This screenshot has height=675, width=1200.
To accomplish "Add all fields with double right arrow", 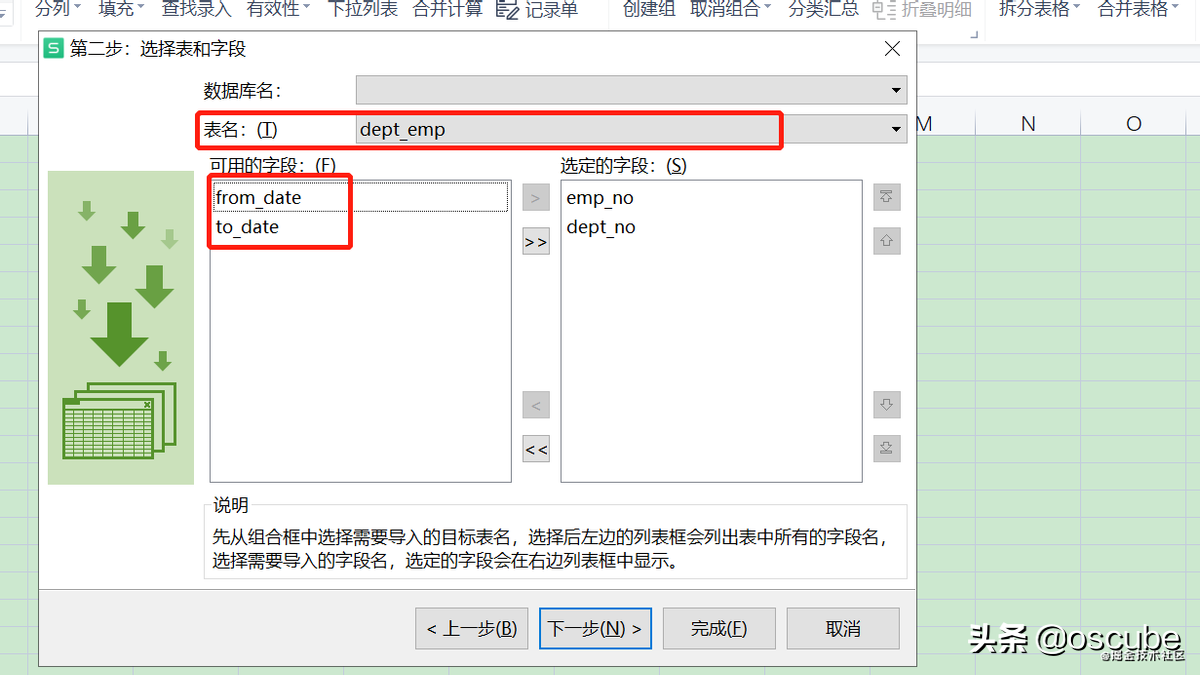I will [536, 242].
